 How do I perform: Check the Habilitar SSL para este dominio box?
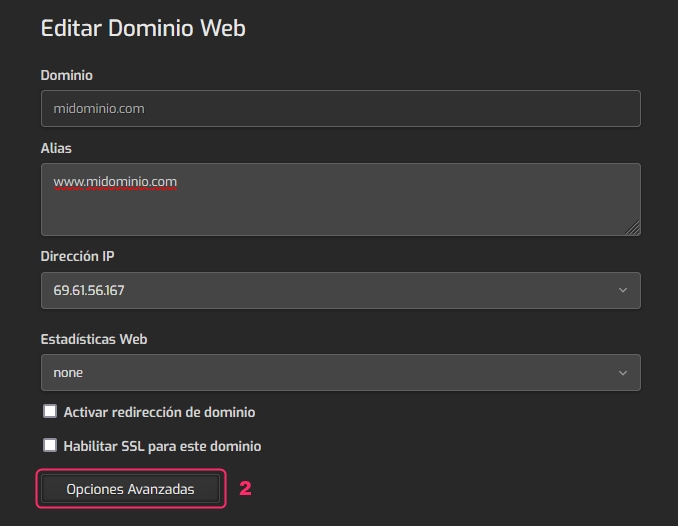[50, 446]
